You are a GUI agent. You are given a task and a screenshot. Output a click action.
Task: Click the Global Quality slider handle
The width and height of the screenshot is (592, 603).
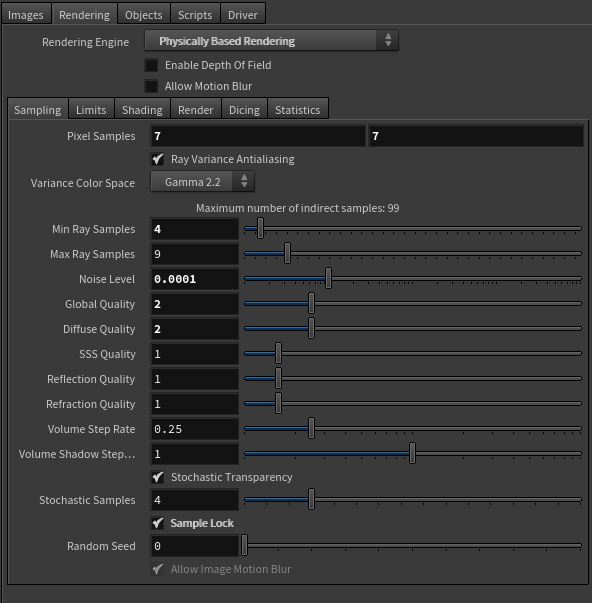312,303
